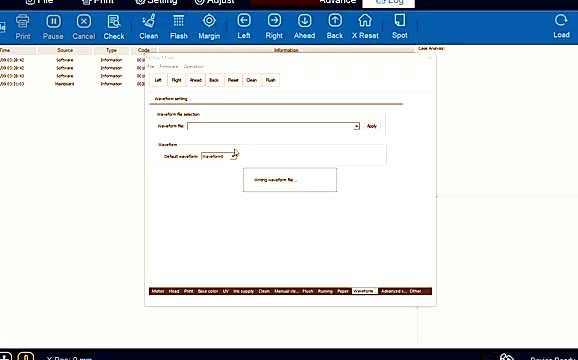Click the Clean icon in the blue toolbar
Image resolution: width=578 pixels, height=360 pixels.
pyautogui.click(x=149, y=27)
